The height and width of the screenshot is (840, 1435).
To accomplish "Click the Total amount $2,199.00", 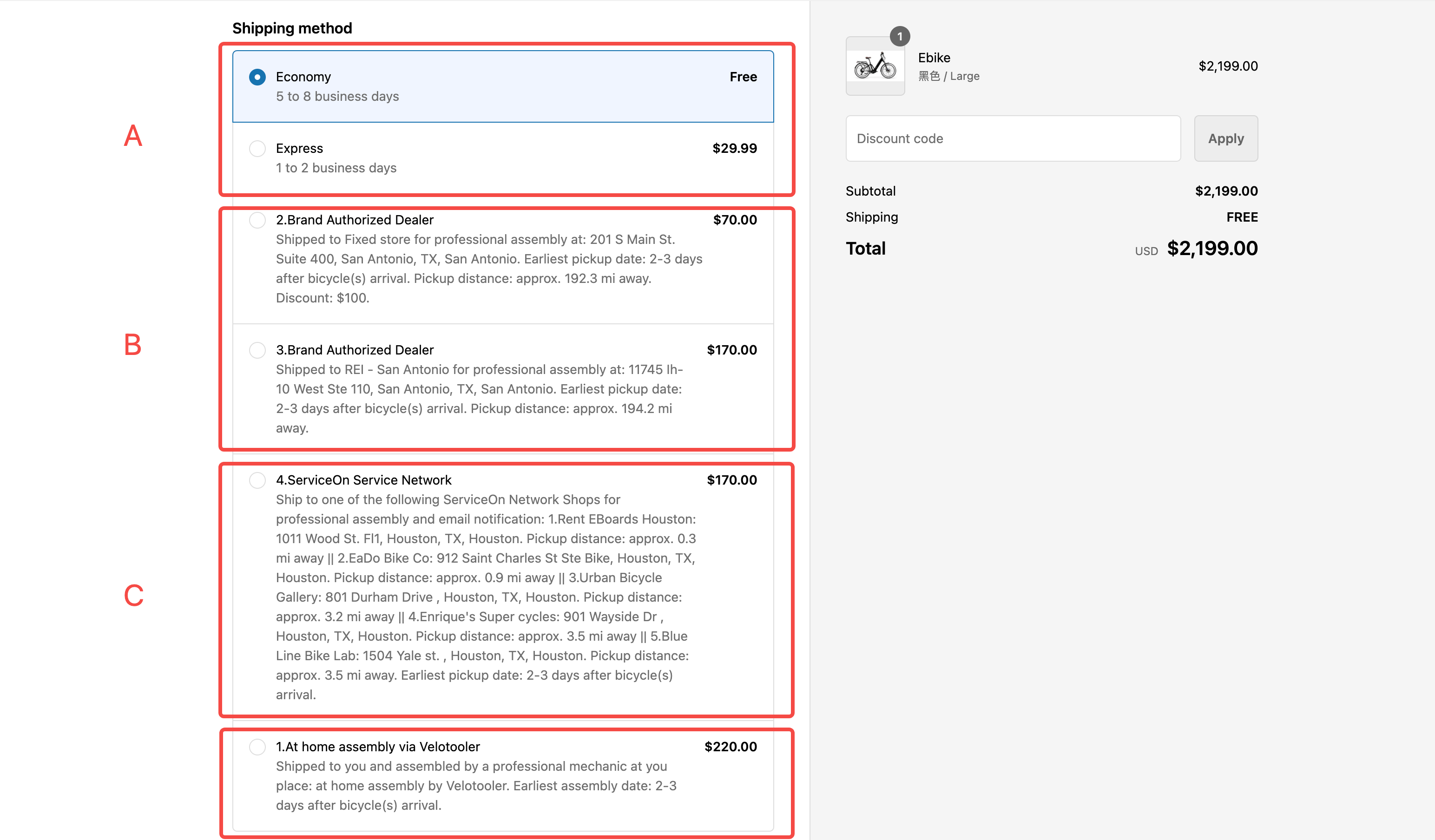I will (1212, 248).
